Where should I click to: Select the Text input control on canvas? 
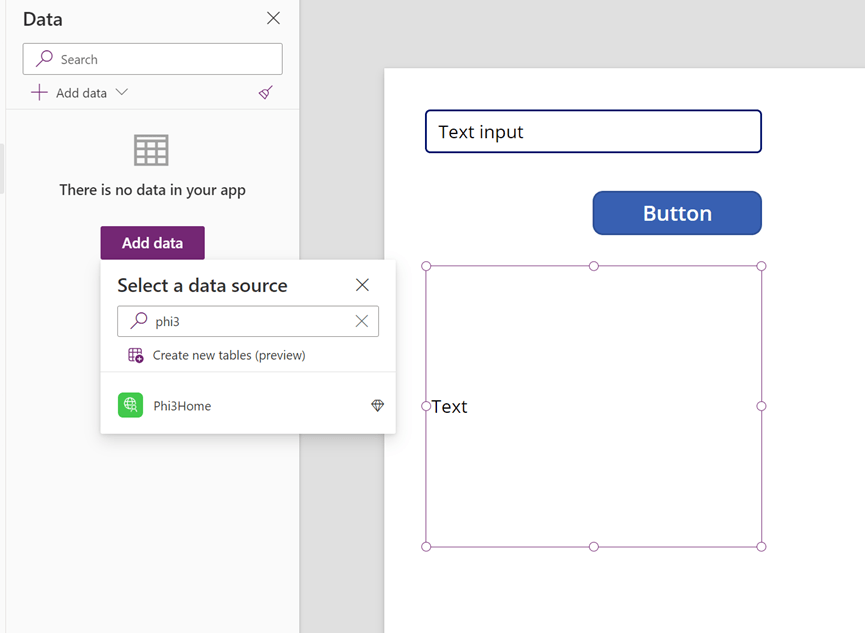point(593,132)
